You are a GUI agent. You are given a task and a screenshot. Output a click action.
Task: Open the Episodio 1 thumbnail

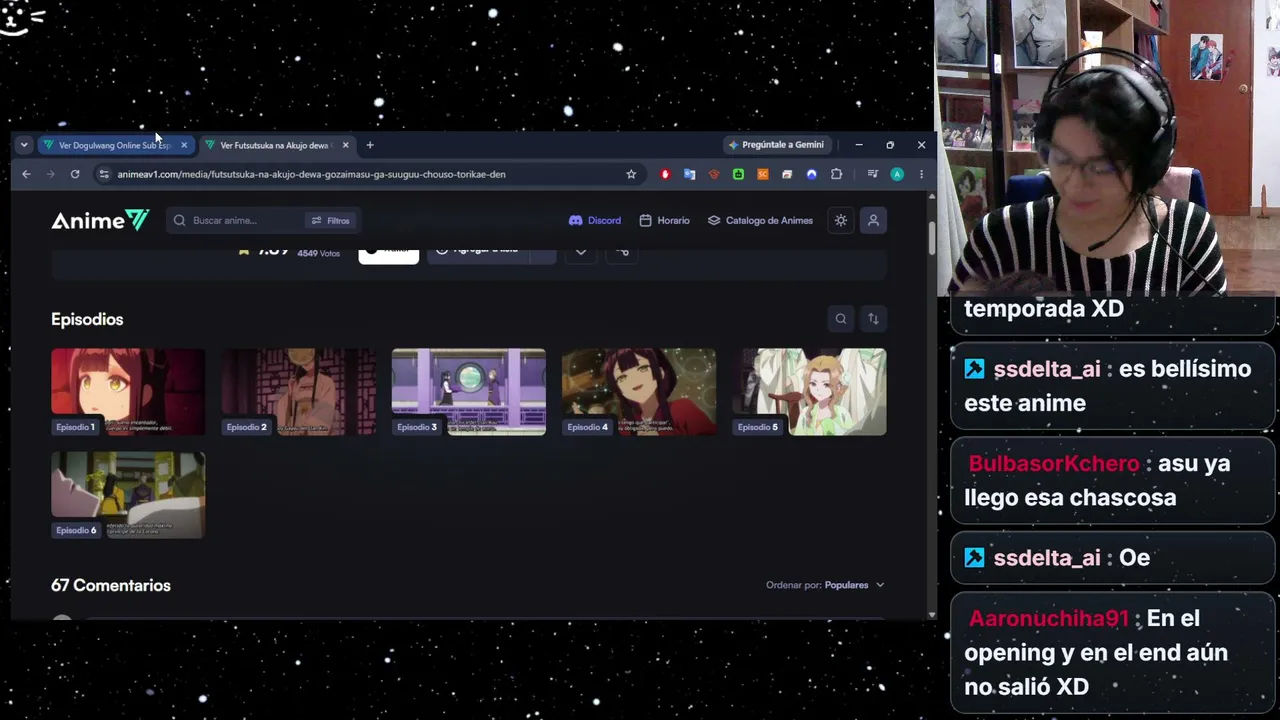[128, 392]
